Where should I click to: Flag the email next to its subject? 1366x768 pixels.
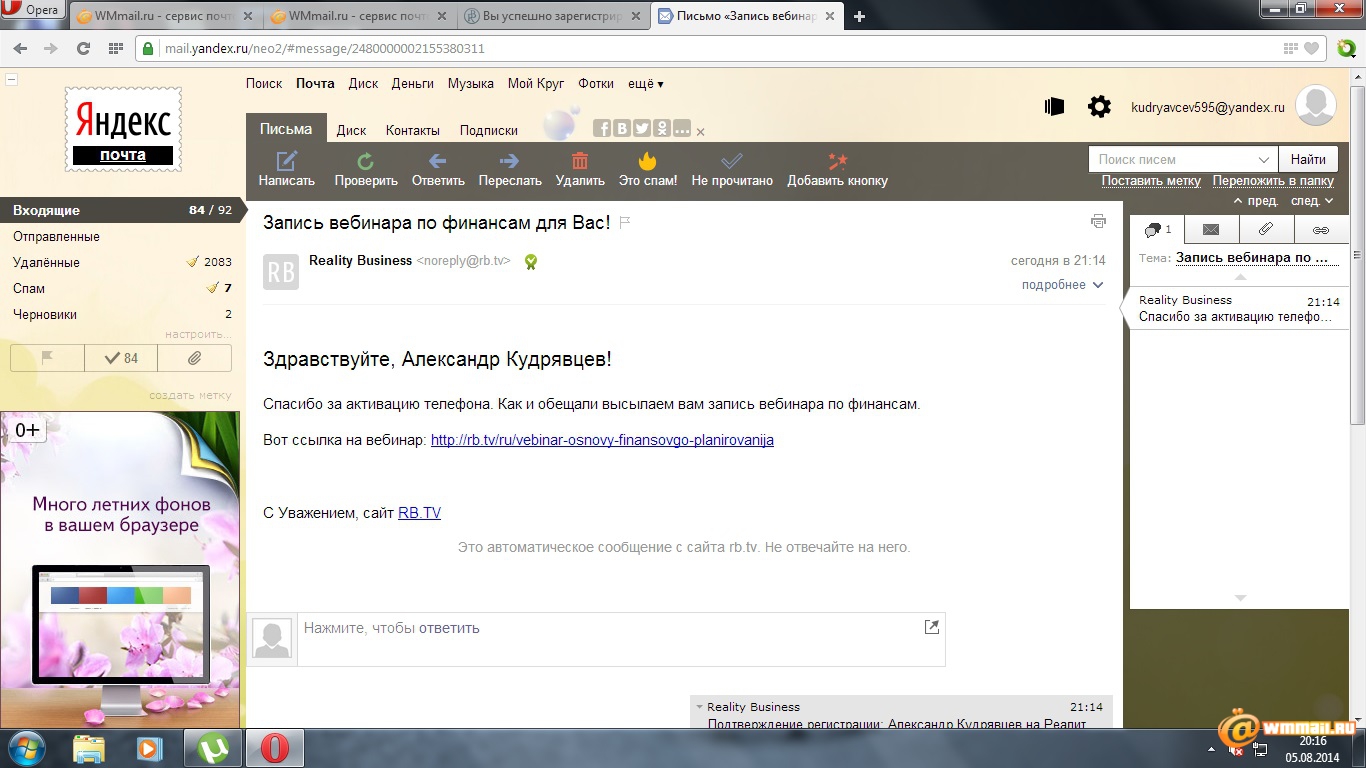coord(625,222)
